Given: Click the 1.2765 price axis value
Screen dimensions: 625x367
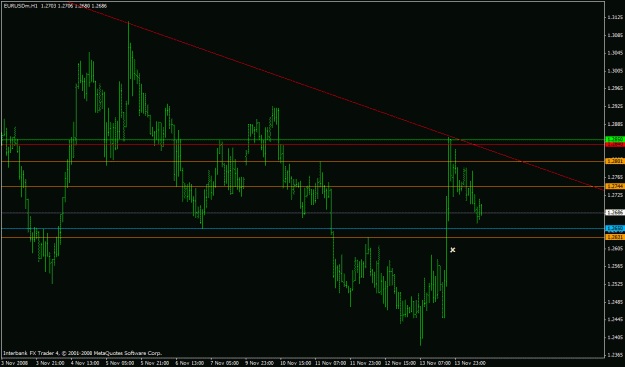Looking at the screenshot, I should pos(614,177).
